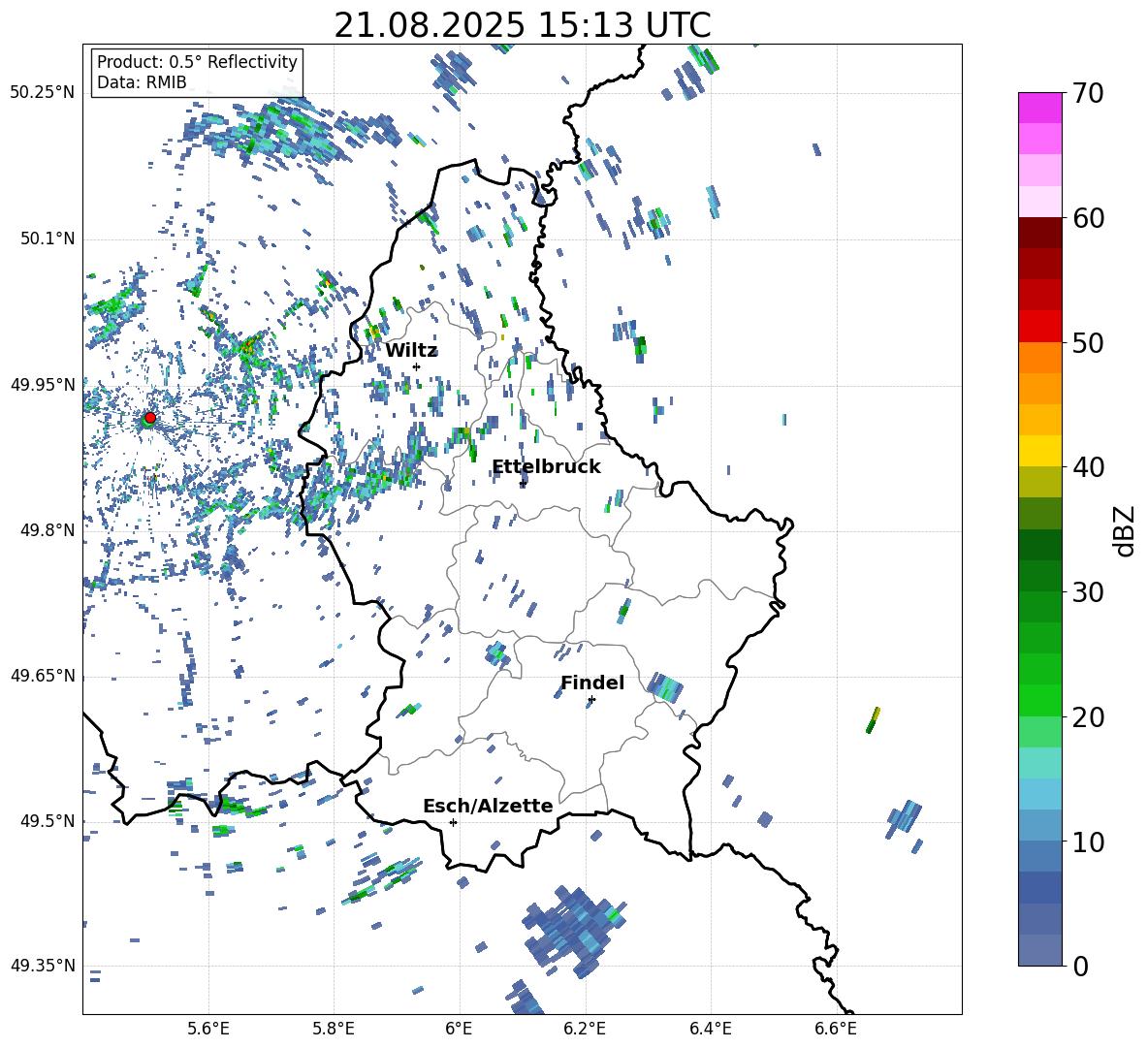Click the large blue echo cluster south of Luxembourg

point(573,931)
